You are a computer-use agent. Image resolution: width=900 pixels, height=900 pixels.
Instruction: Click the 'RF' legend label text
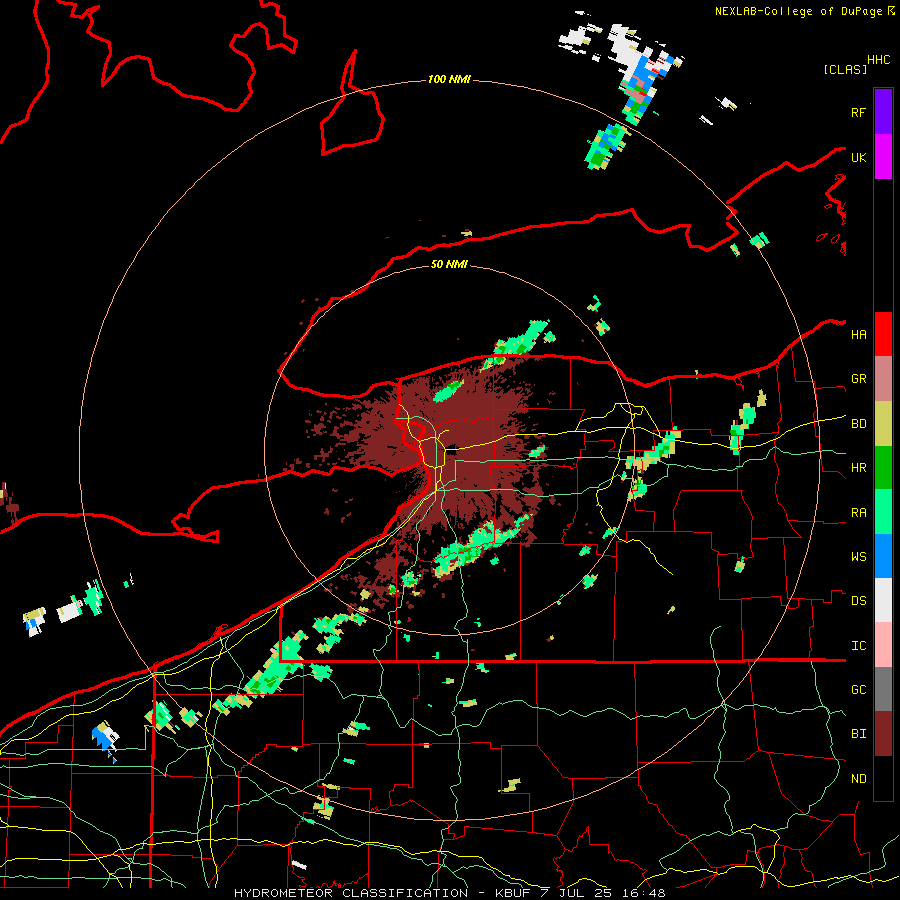point(858,112)
